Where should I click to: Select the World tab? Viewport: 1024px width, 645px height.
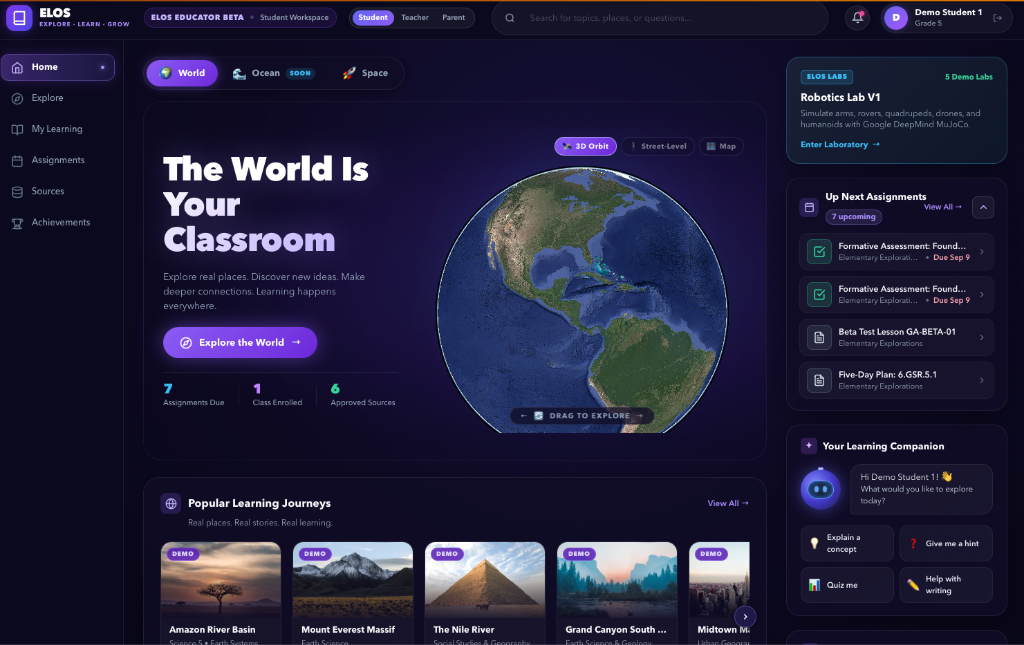[182, 73]
